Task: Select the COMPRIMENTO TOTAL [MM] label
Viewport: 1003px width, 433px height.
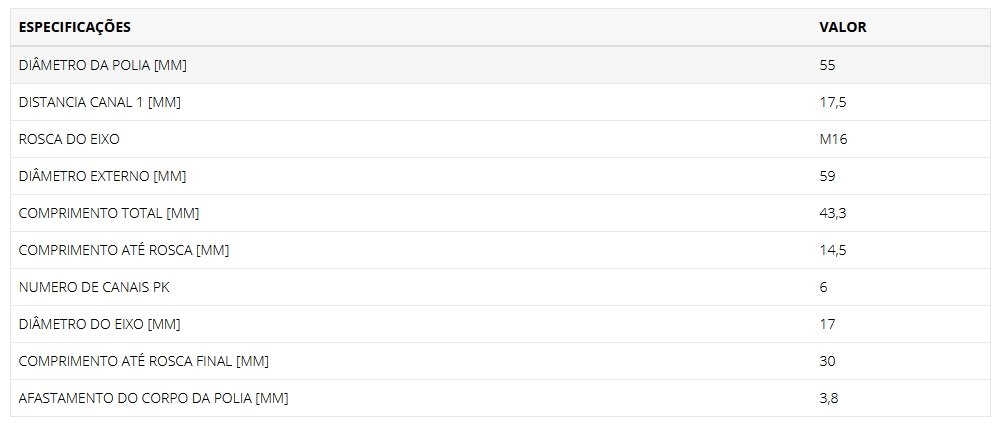Action: [109, 214]
